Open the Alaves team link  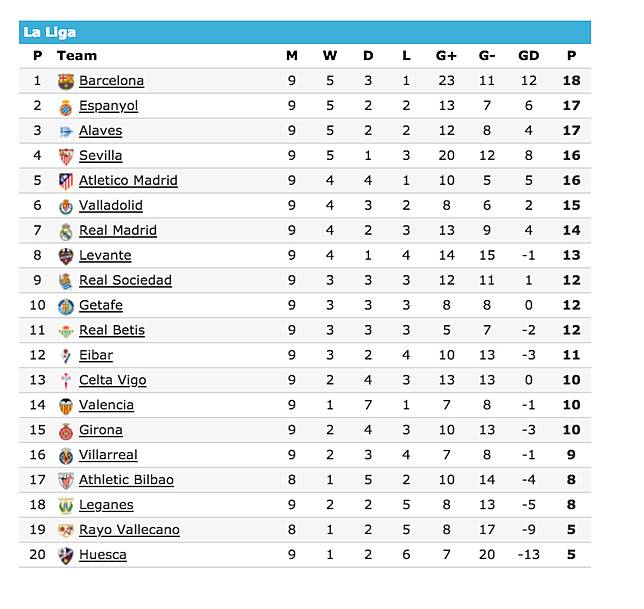point(100,131)
